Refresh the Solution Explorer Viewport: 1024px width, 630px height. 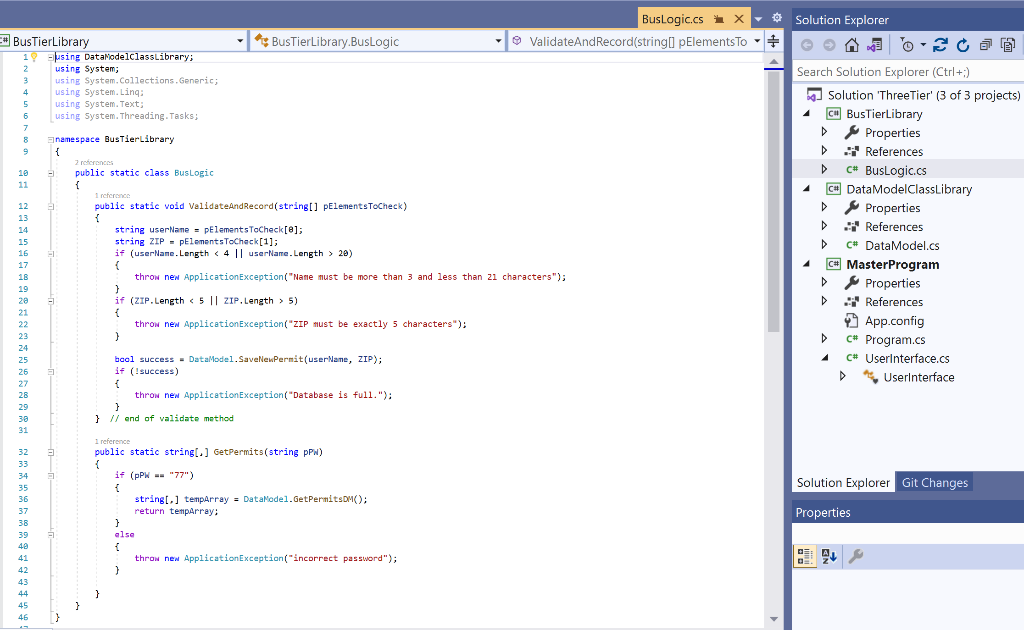tap(963, 45)
